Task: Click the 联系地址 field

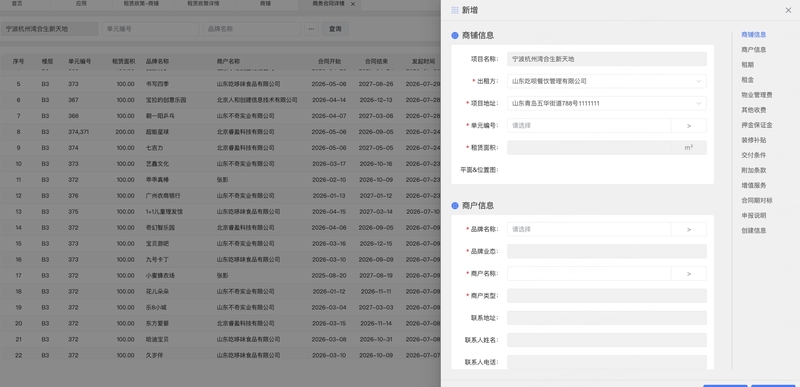Action: point(607,318)
